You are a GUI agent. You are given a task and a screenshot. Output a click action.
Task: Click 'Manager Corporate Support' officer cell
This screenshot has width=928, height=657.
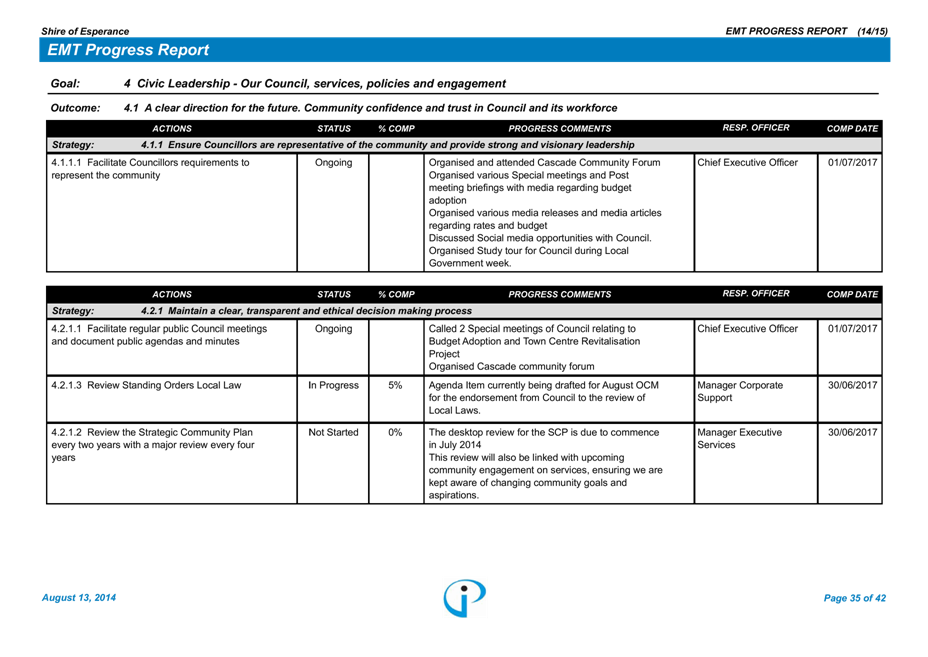tap(740, 391)
